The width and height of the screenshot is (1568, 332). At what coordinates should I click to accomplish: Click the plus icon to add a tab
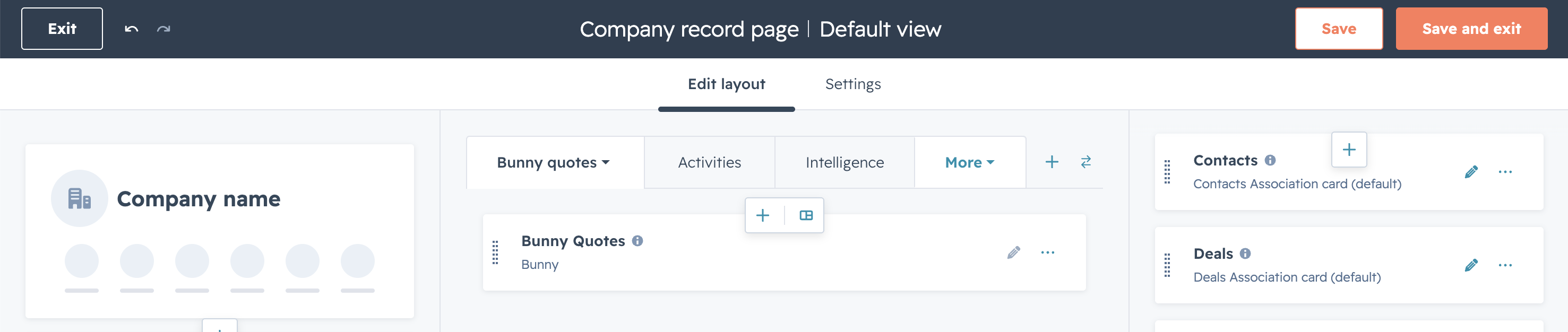click(1052, 162)
